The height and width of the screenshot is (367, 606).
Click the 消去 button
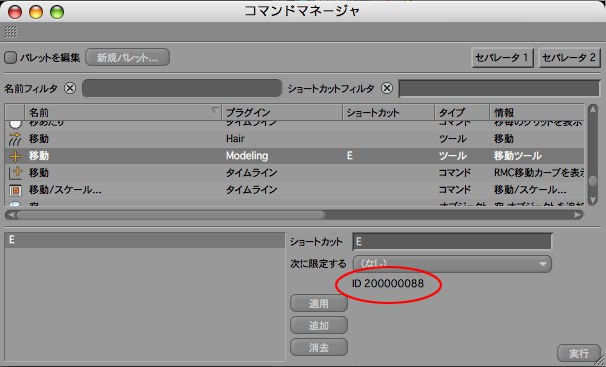[319, 347]
